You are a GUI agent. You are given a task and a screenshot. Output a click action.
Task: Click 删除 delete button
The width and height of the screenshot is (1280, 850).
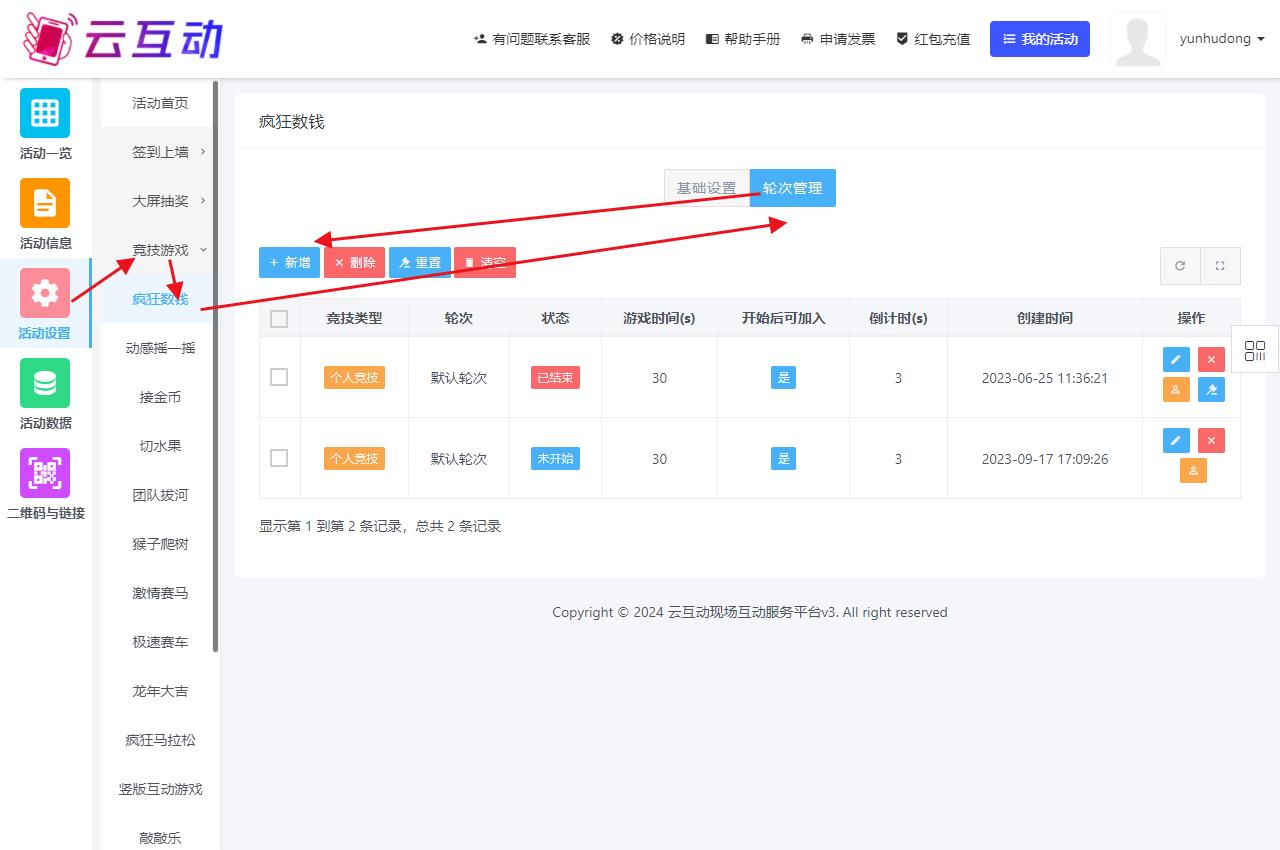(x=355, y=263)
